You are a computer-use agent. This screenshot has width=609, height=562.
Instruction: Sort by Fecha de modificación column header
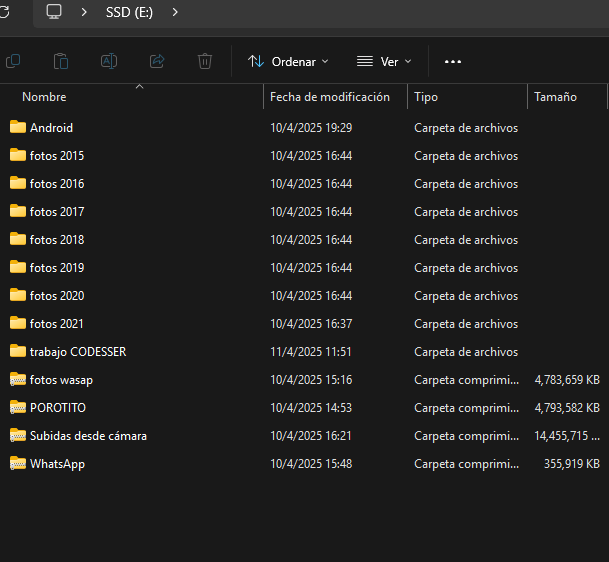point(329,97)
